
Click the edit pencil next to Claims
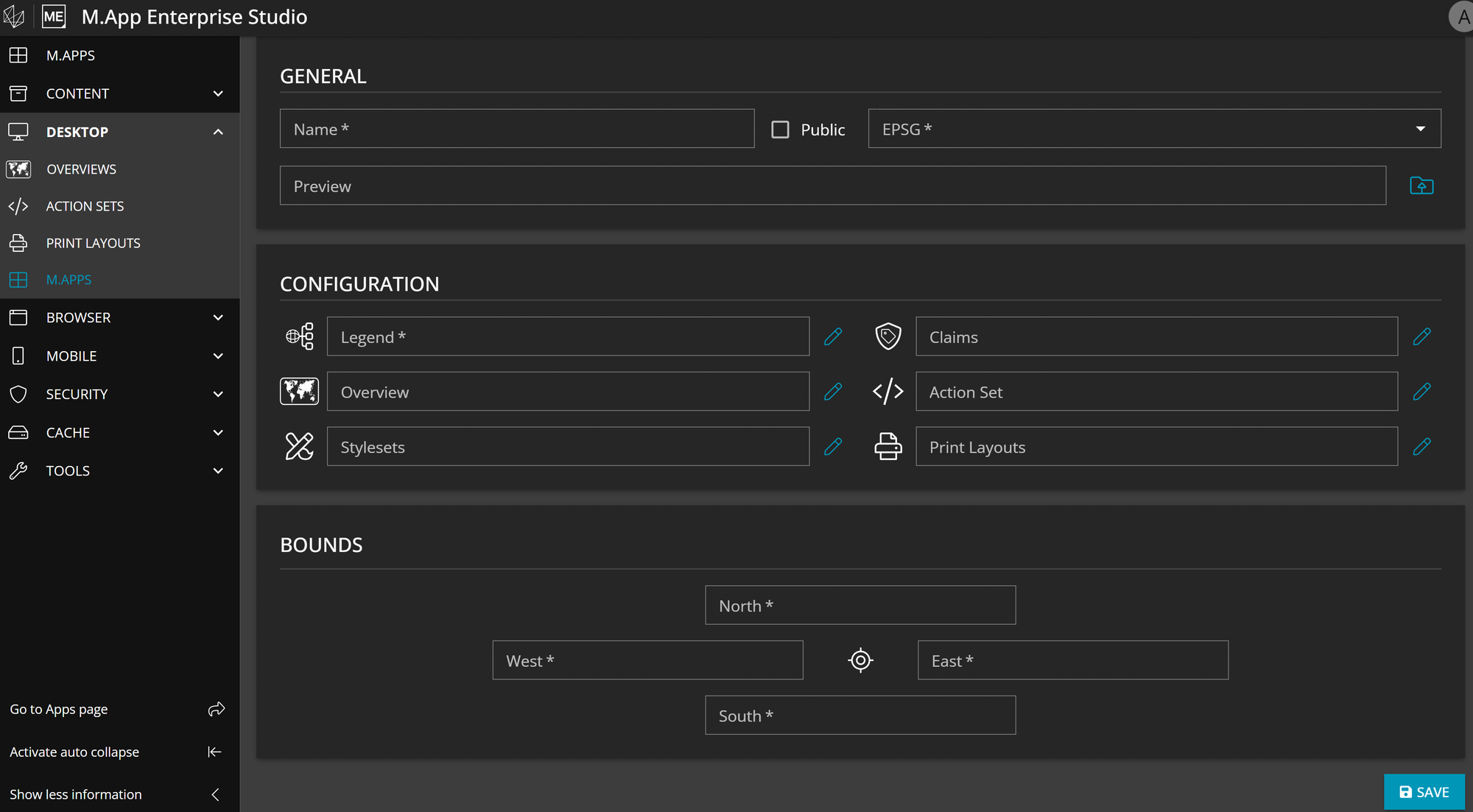[x=1421, y=336]
